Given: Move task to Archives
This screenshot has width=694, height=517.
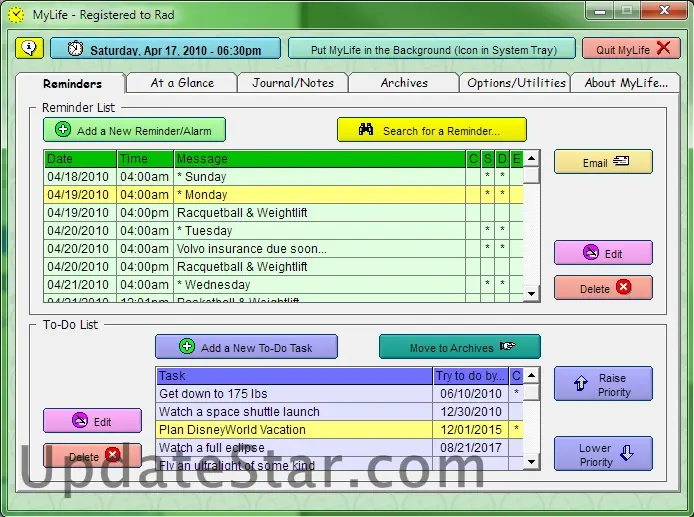Looking at the screenshot, I should click(459, 347).
